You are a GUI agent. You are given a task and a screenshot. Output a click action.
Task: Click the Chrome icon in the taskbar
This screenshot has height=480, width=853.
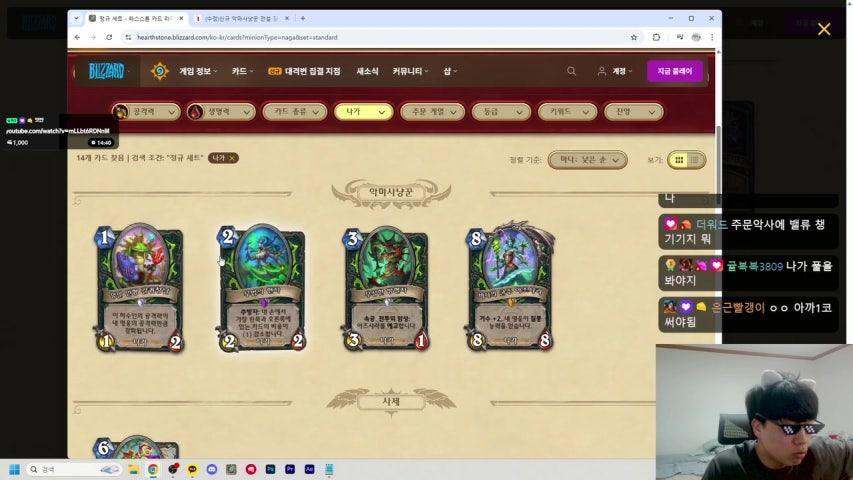(x=153, y=469)
